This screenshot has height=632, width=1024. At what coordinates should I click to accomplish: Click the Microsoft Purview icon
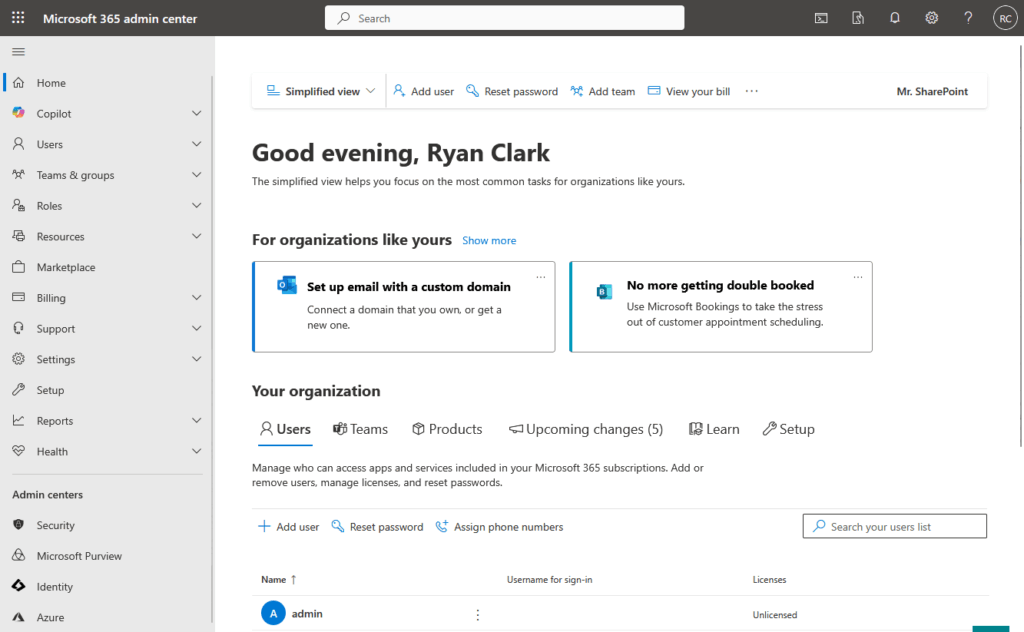tap(18, 555)
